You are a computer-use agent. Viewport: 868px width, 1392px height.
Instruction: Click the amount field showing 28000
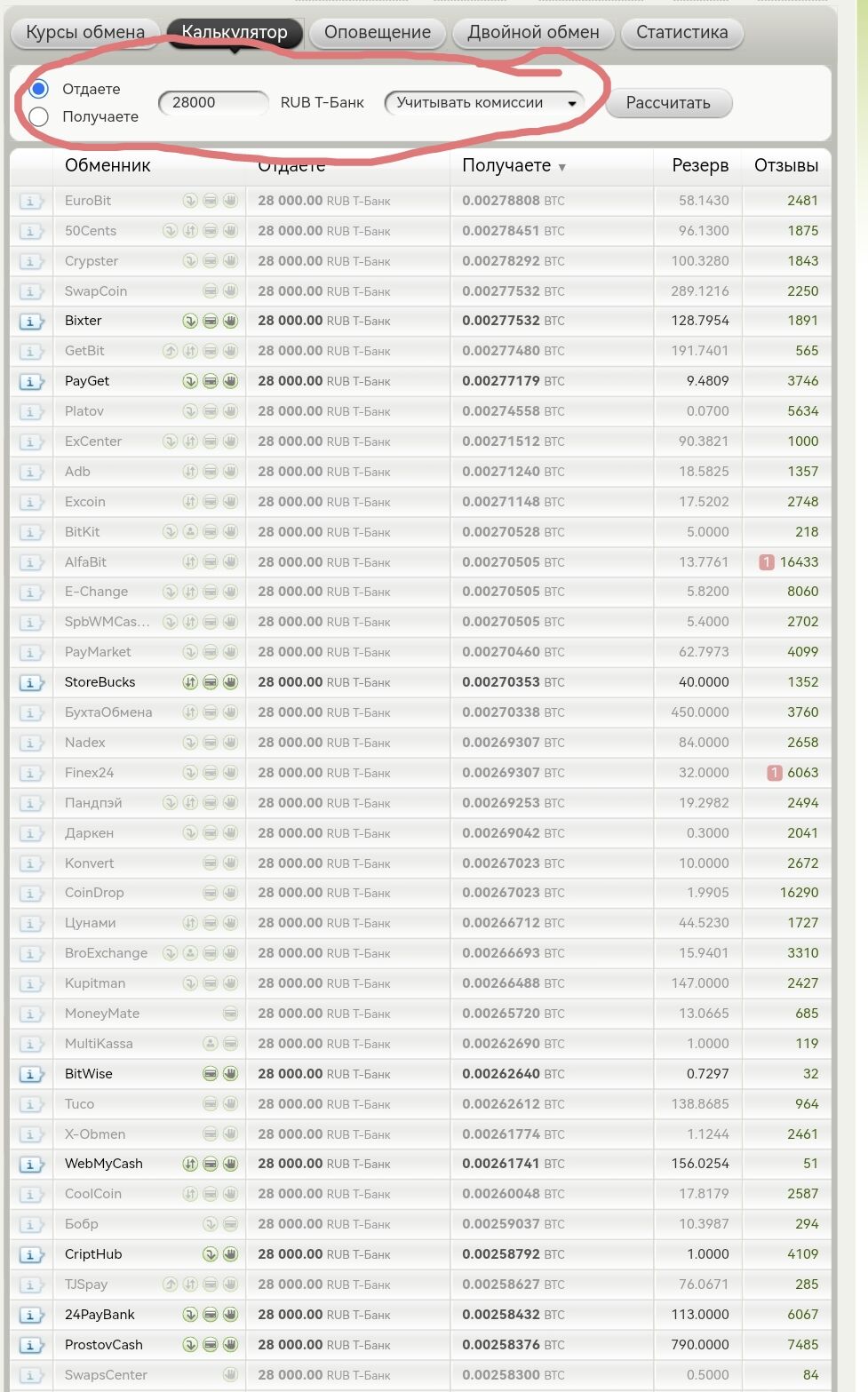point(213,103)
